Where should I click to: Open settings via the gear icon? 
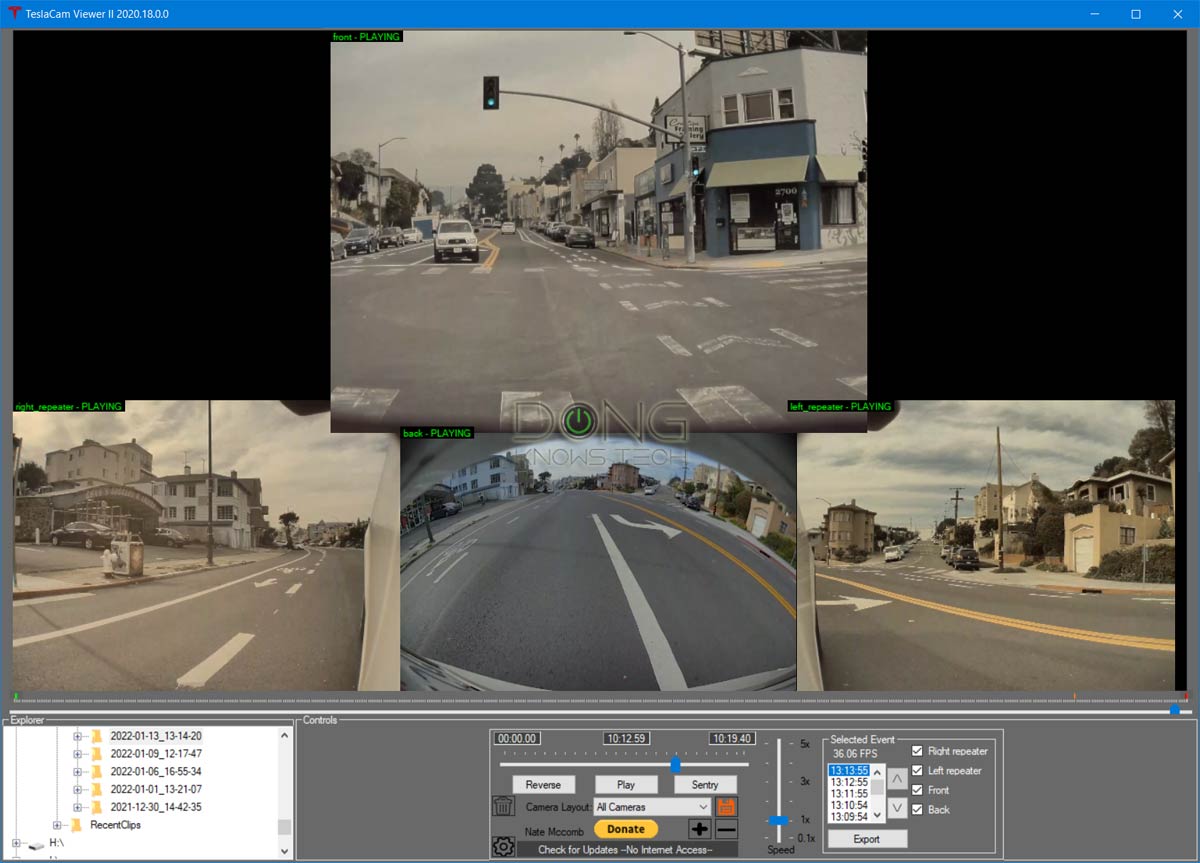point(503,847)
